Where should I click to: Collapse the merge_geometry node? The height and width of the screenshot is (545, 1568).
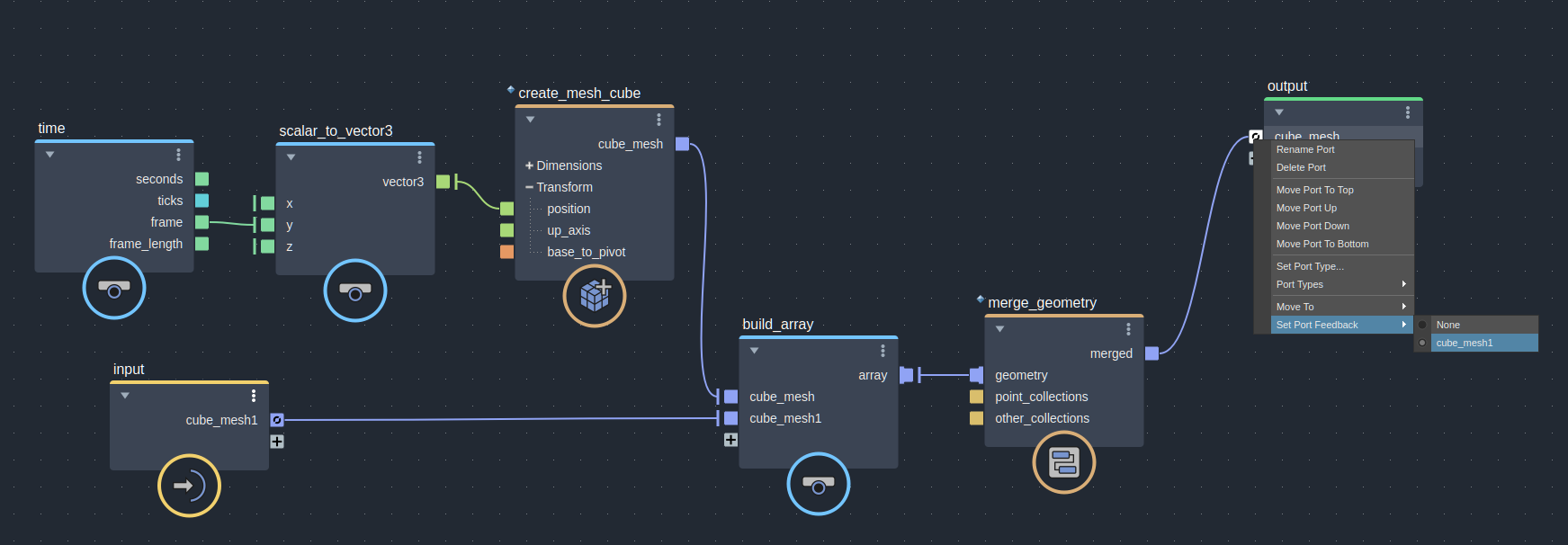[999, 329]
